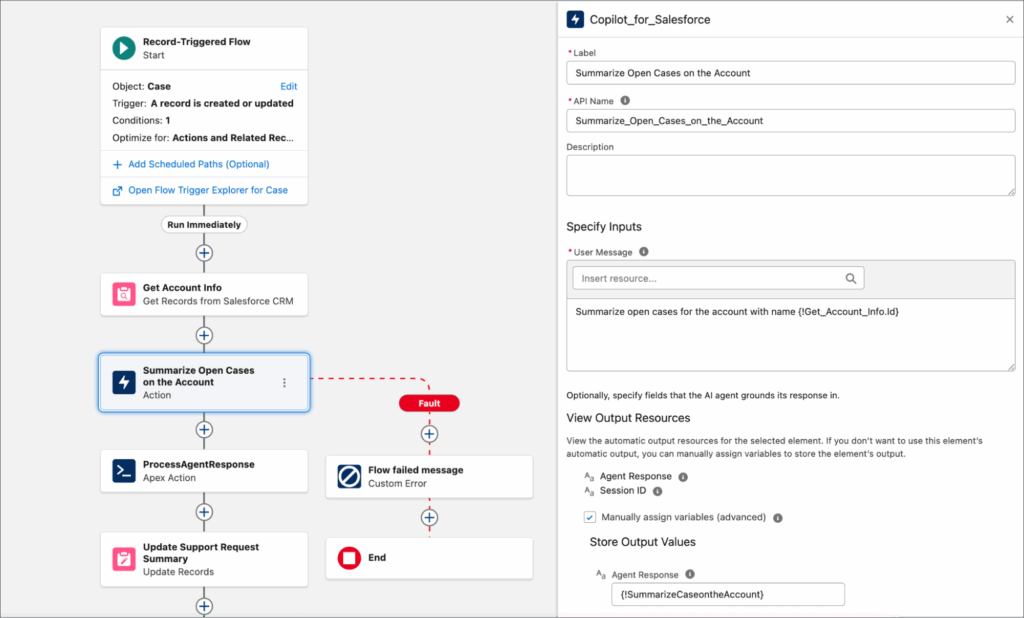Screen dimensions: 1024x618
Task: Click info icon in Store Output Values
Action: (690, 574)
